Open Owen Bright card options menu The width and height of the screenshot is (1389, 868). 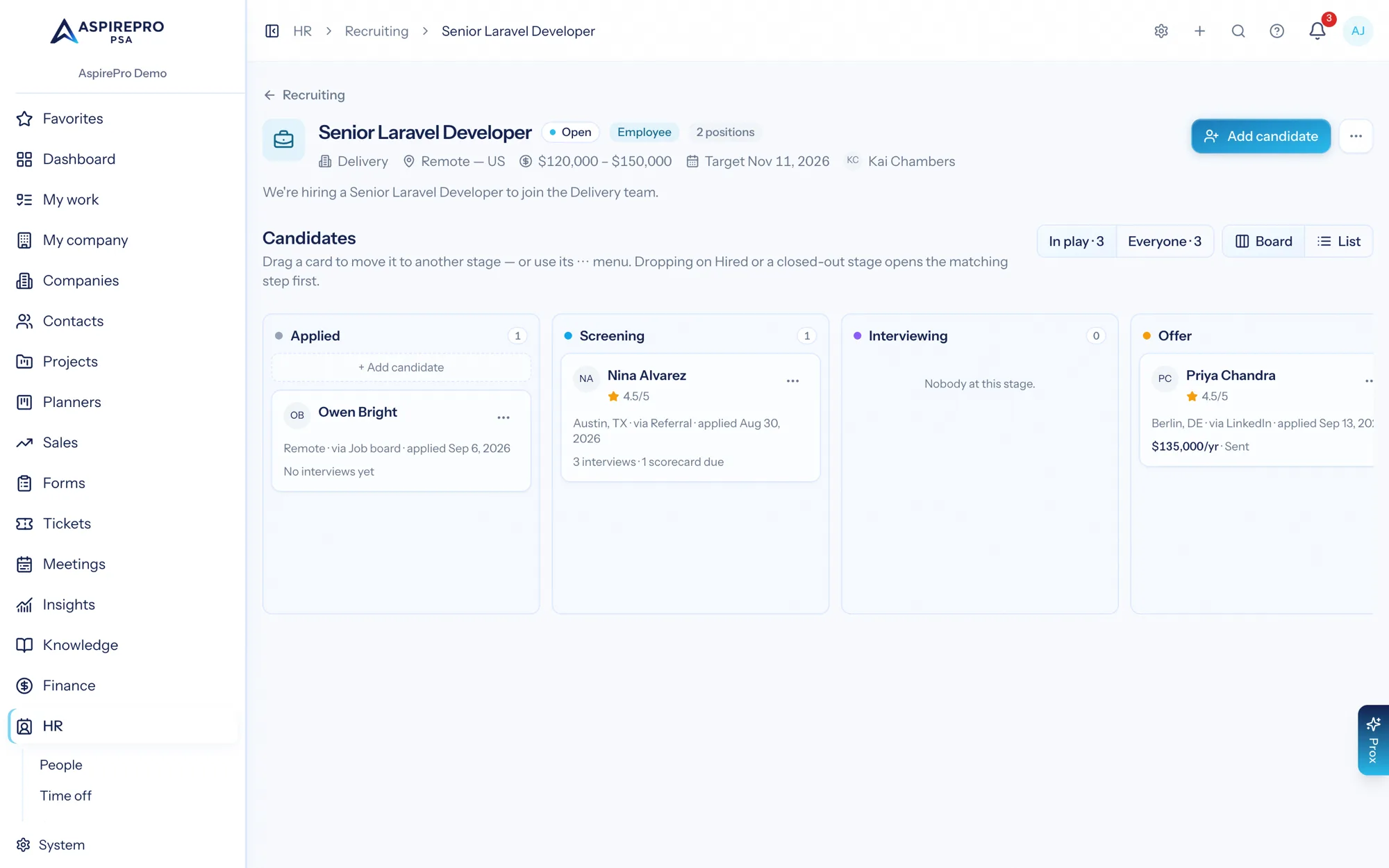(x=504, y=417)
